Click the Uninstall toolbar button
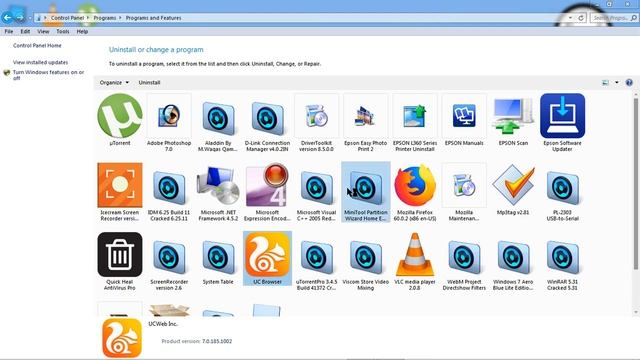 [149, 82]
